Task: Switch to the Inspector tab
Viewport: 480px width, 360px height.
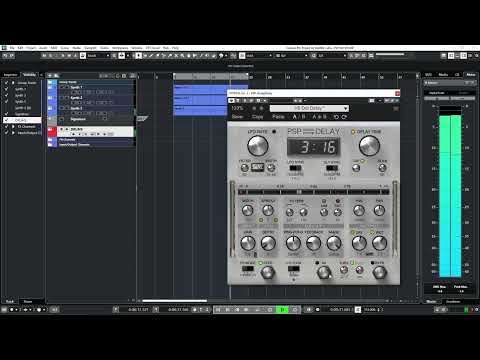Action: click(10, 75)
